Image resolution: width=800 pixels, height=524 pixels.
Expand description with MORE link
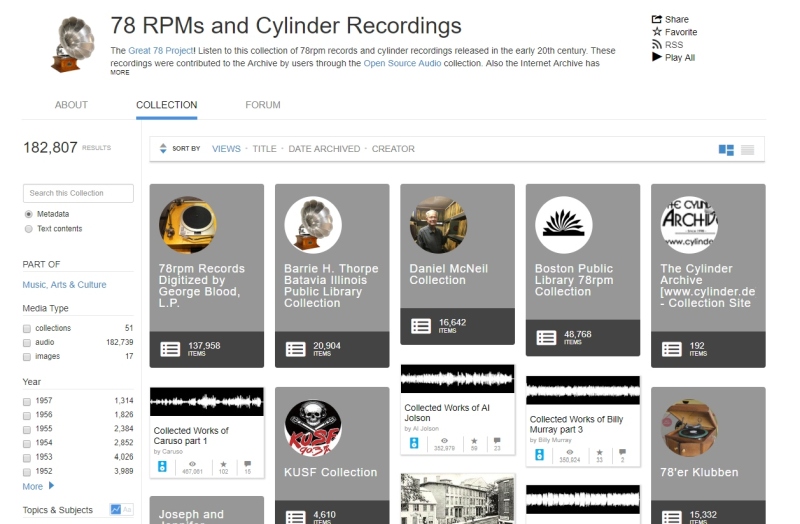click(120, 72)
